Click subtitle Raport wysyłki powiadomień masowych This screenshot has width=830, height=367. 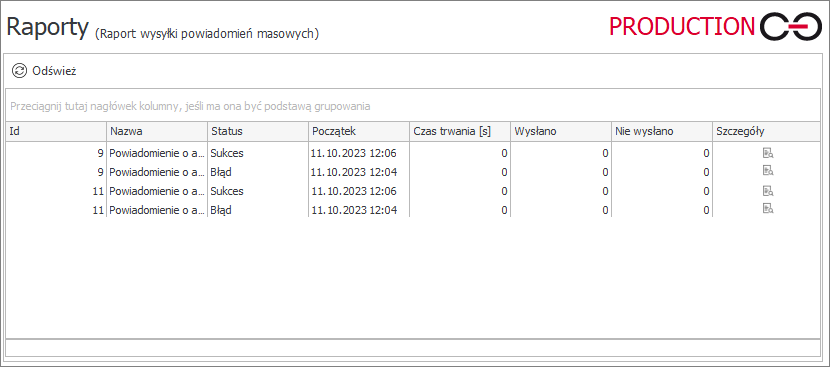point(207,34)
